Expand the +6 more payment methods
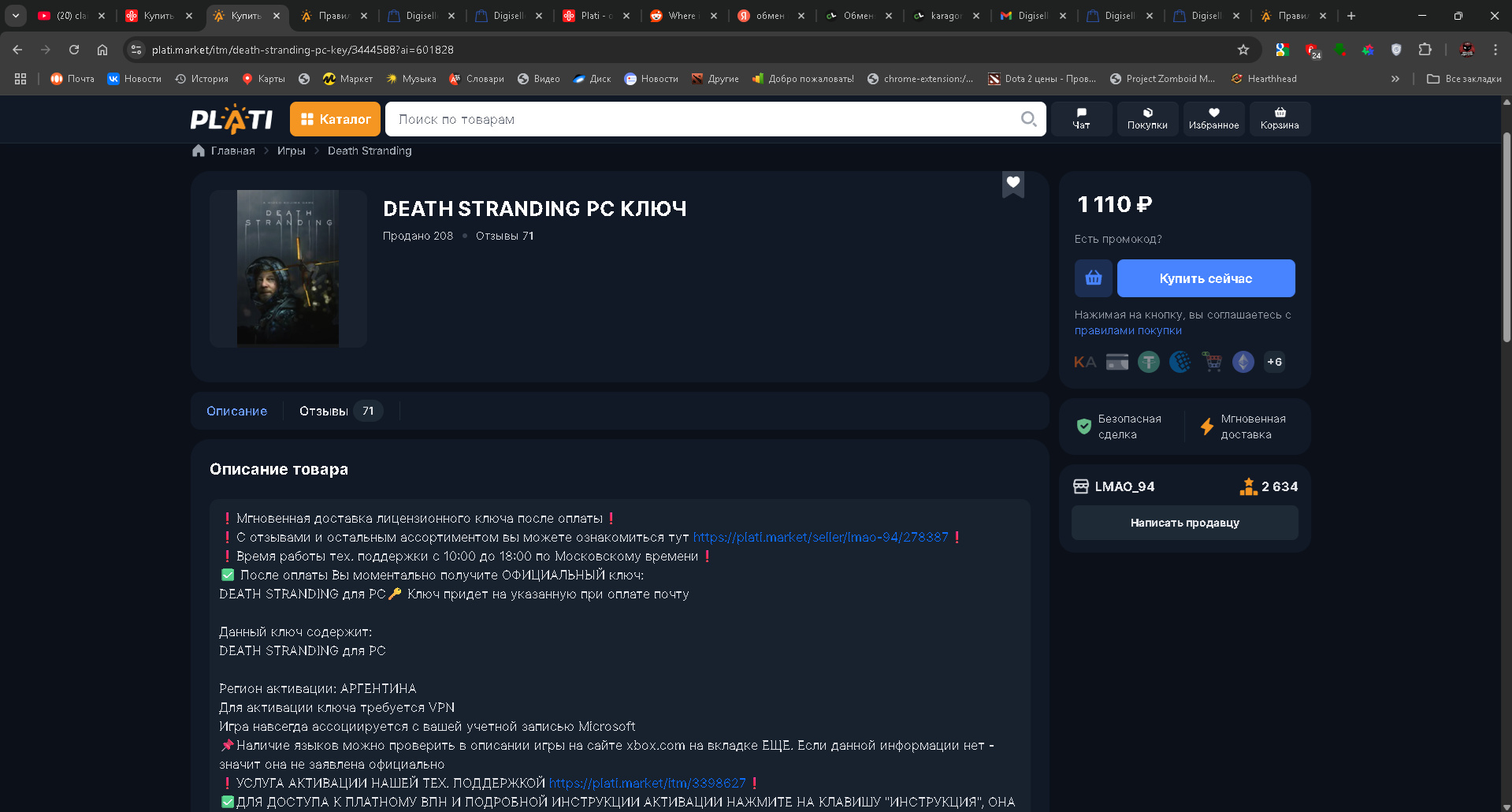Image resolution: width=1512 pixels, height=812 pixels. click(1275, 362)
